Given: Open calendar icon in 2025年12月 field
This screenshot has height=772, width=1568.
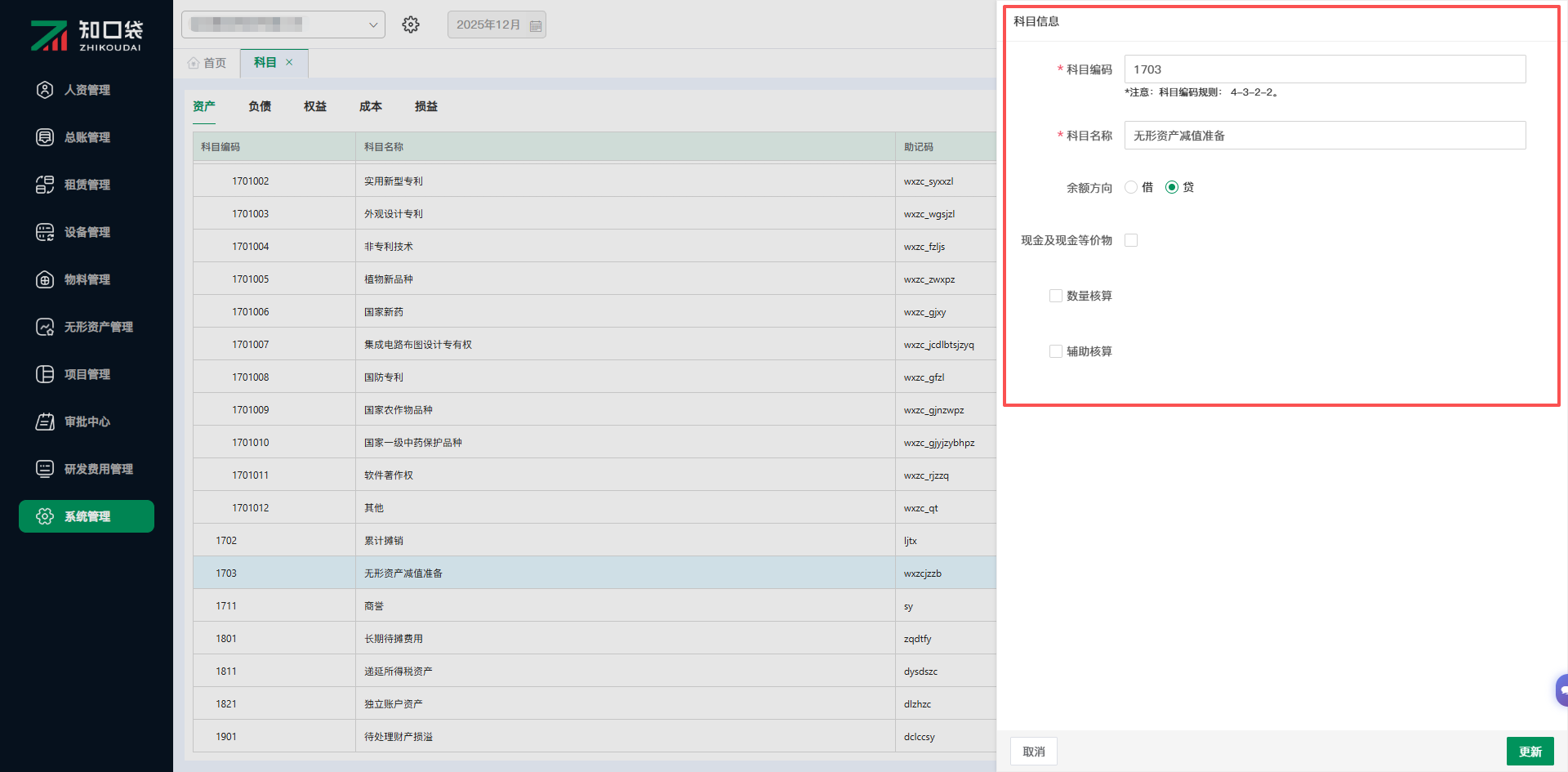Looking at the screenshot, I should tap(536, 25).
